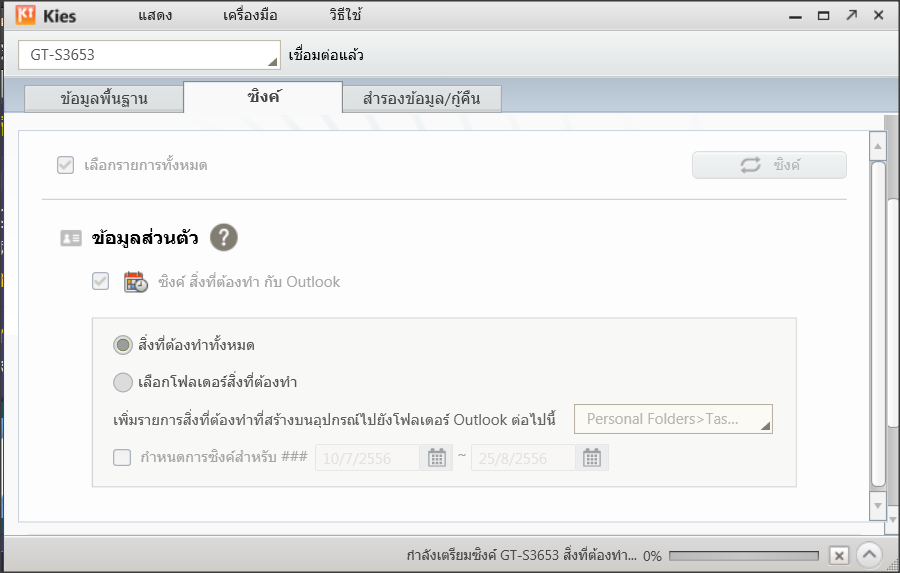This screenshot has width=900, height=573.
Task: Maximize the Kies window
Action: pyautogui.click(x=824, y=16)
